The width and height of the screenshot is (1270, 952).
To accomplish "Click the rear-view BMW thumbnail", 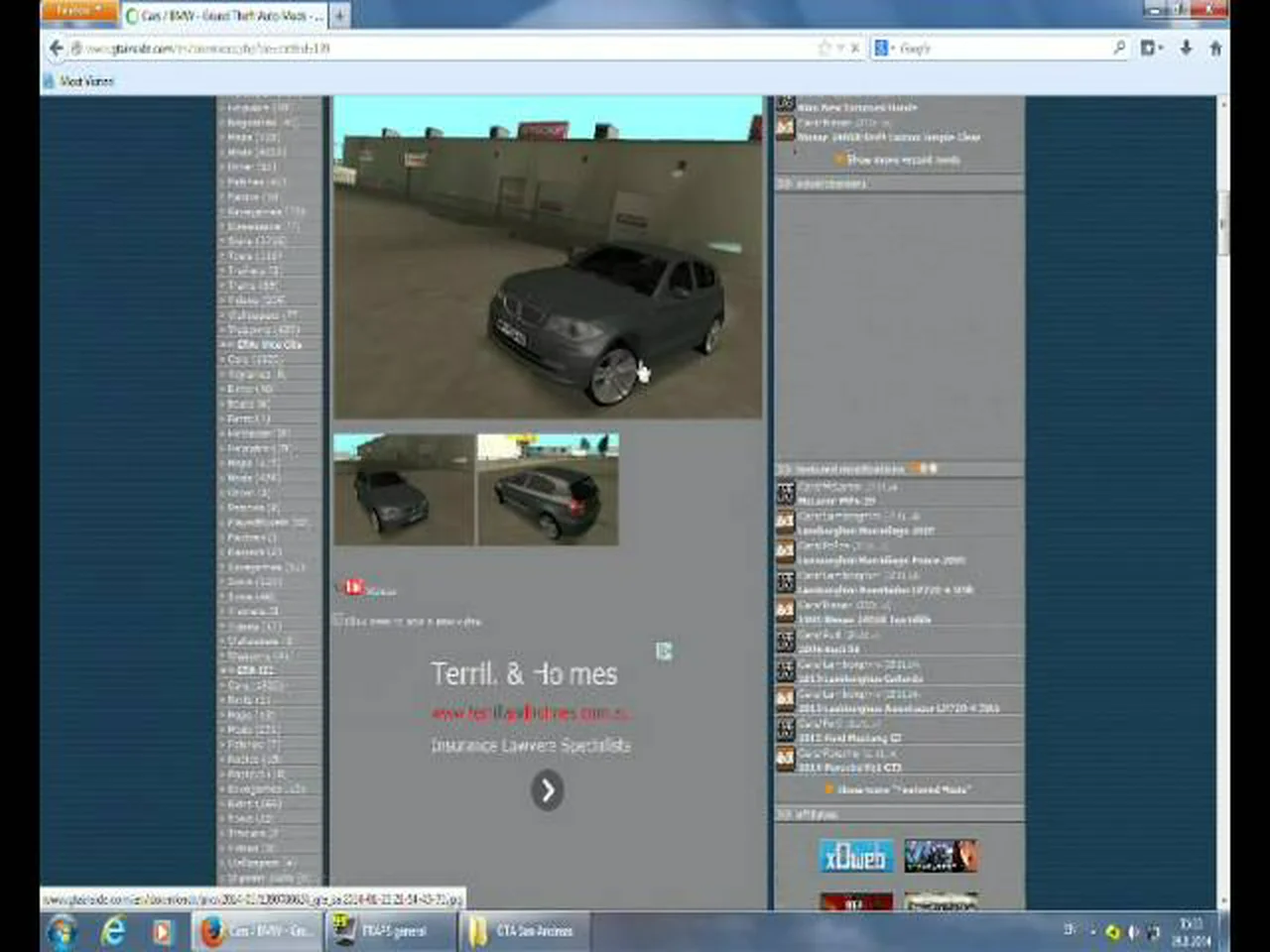I will 548,489.
